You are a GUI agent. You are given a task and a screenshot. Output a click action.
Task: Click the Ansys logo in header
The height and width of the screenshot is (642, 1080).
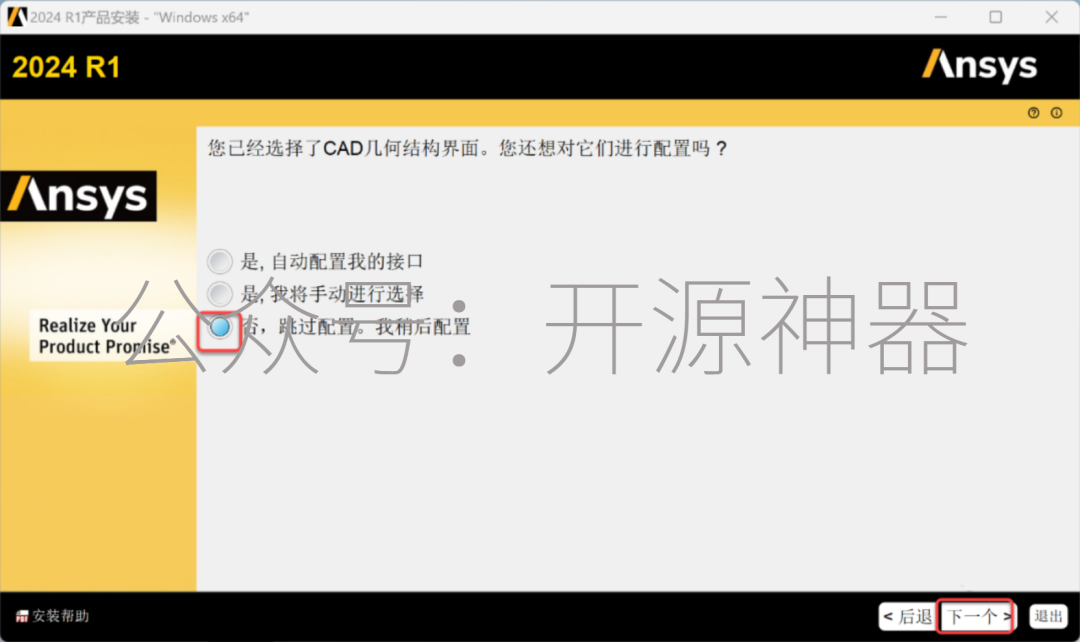click(x=979, y=66)
